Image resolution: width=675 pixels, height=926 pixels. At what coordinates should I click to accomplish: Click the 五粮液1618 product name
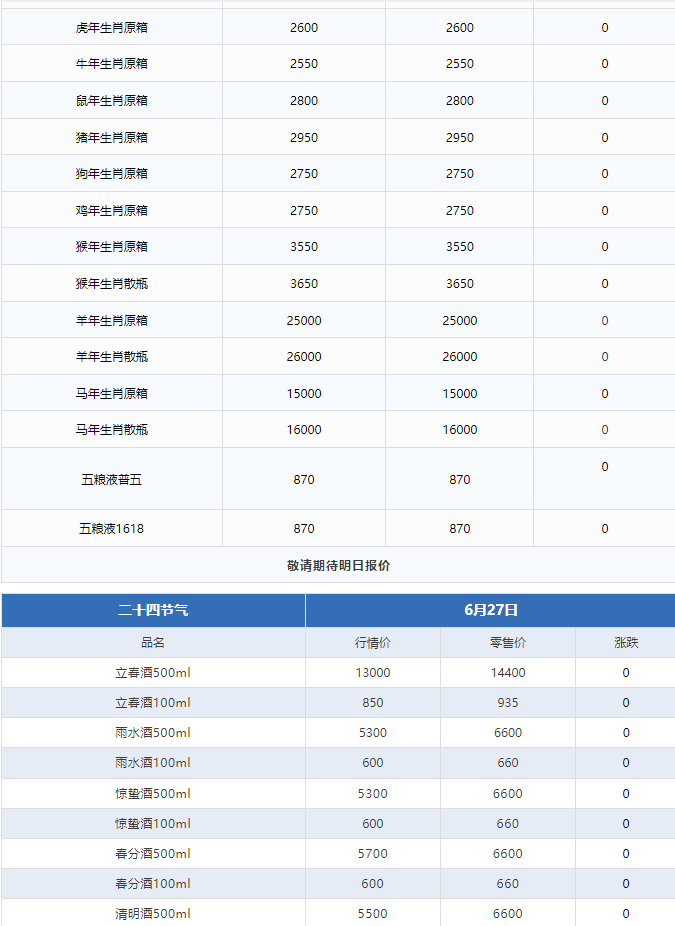[112, 529]
